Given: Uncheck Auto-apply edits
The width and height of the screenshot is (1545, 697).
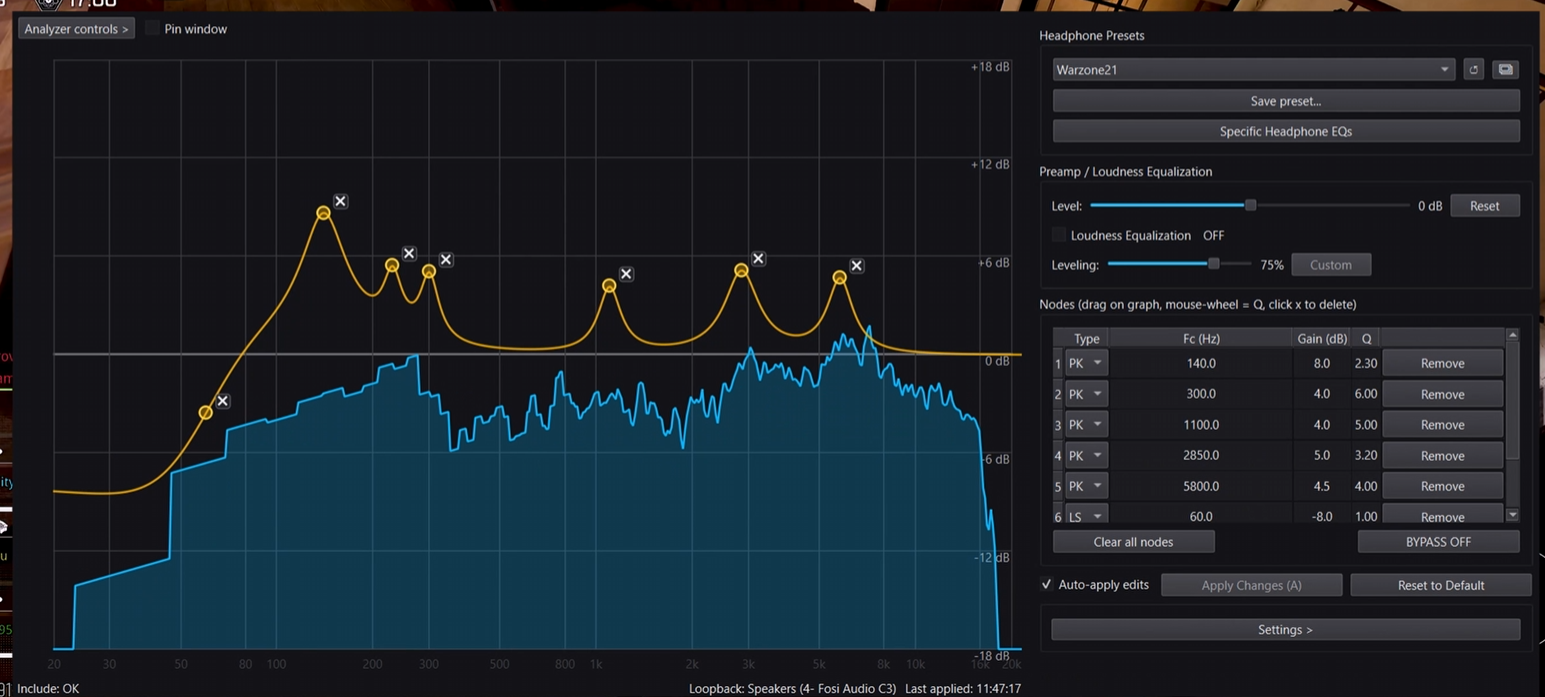Looking at the screenshot, I should [x=1047, y=584].
